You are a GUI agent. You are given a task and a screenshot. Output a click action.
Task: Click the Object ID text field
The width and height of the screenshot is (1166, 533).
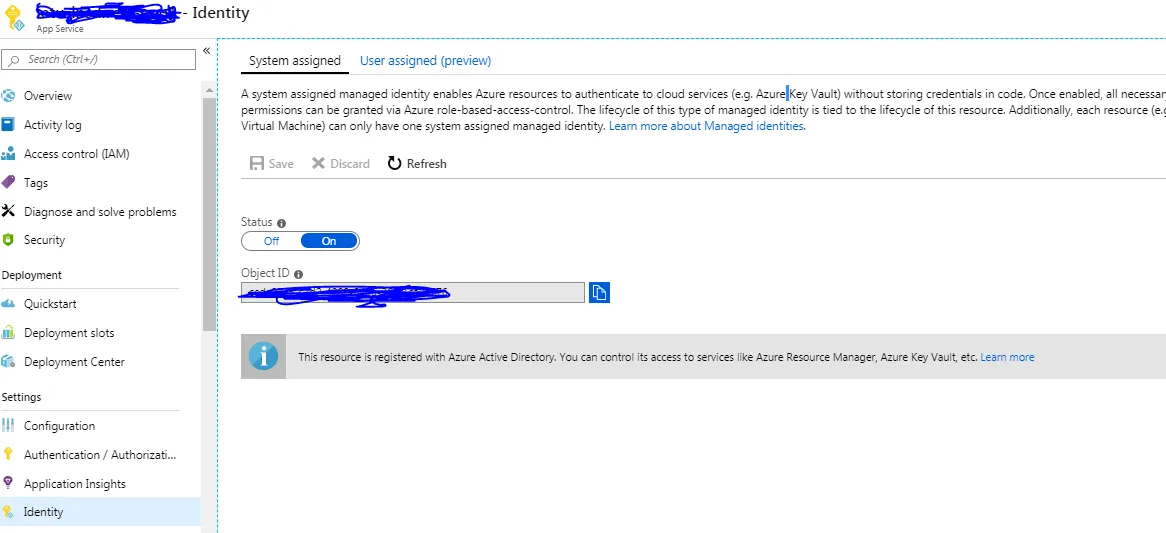[x=413, y=292]
